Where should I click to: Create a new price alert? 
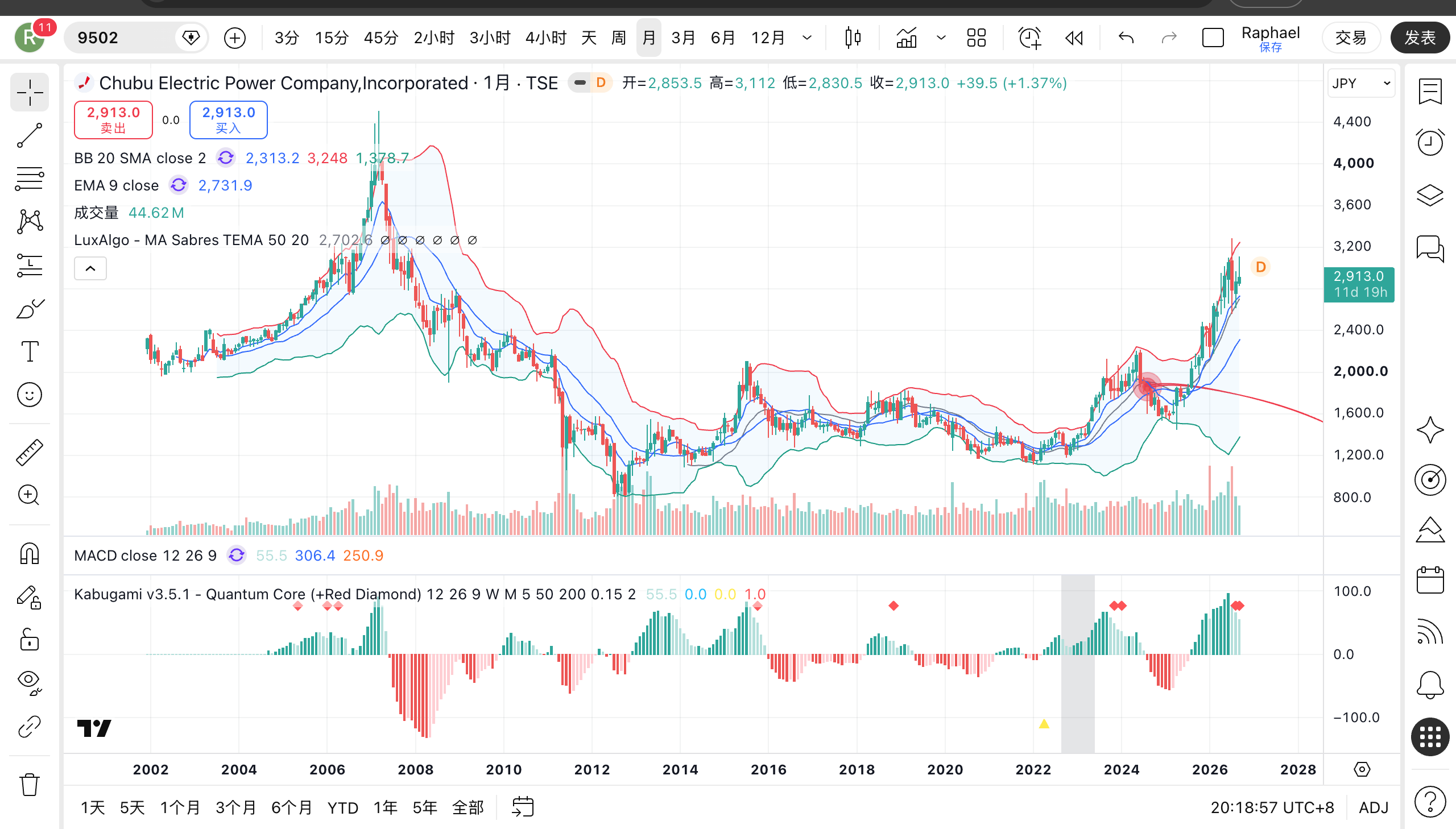[x=1029, y=38]
